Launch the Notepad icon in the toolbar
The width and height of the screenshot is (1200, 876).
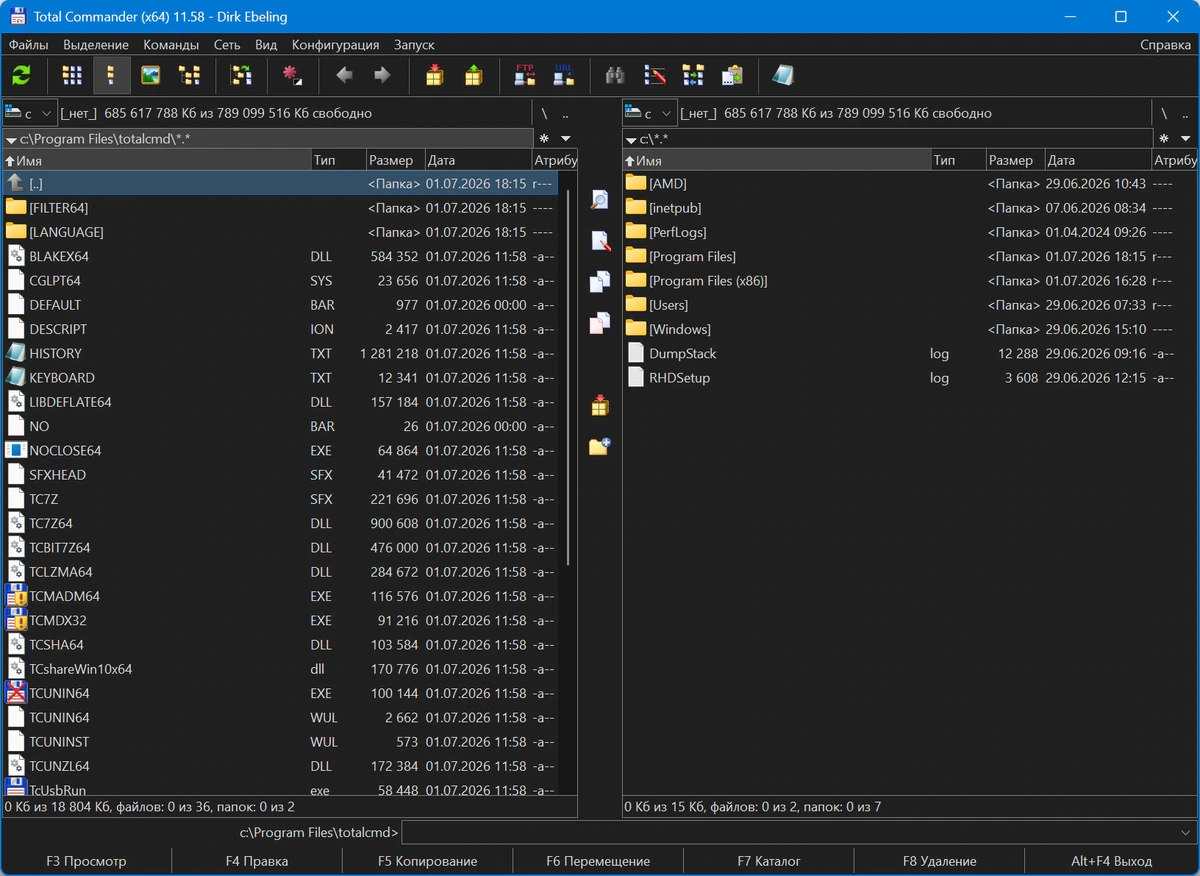click(783, 75)
